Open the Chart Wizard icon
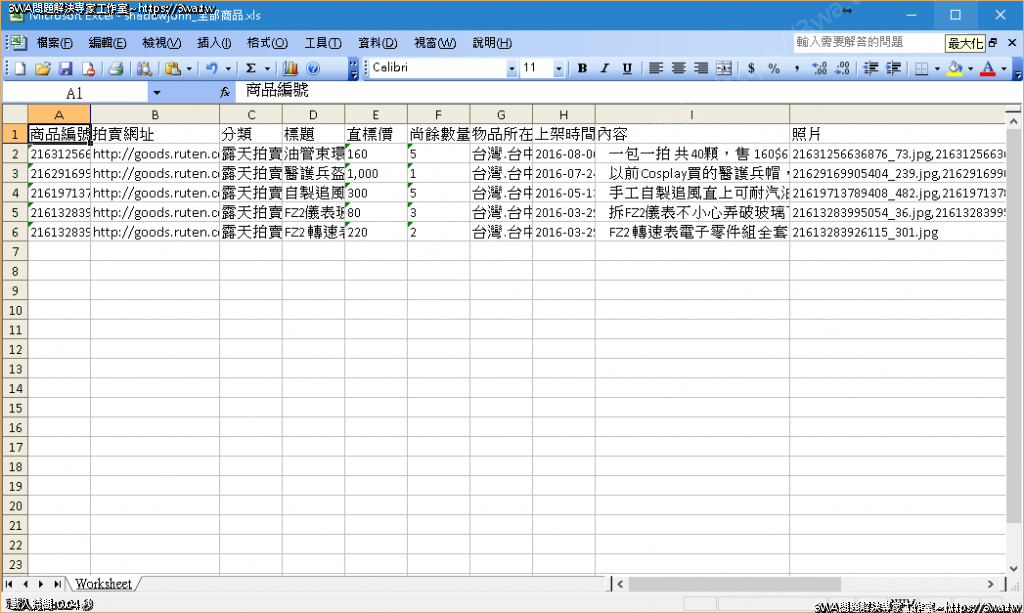The width and height of the screenshot is (1024, 613). 291,69
